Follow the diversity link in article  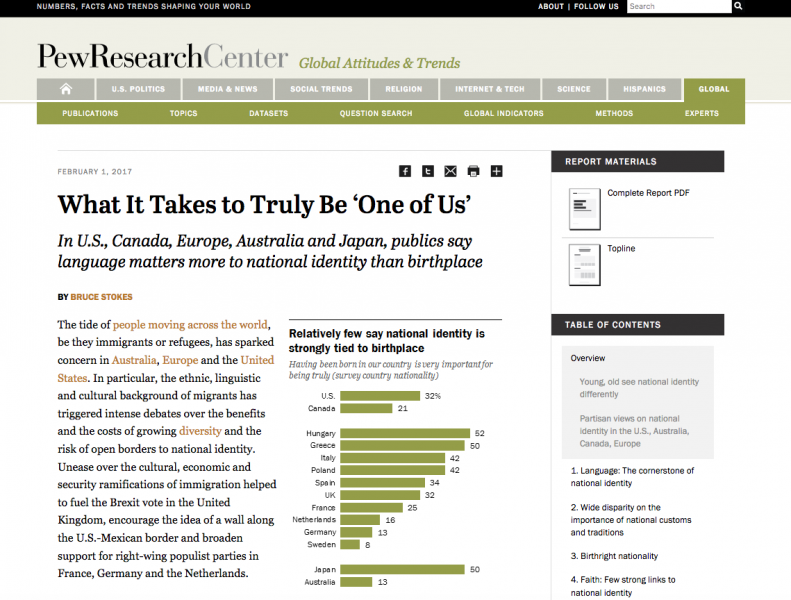pos(200,431)
